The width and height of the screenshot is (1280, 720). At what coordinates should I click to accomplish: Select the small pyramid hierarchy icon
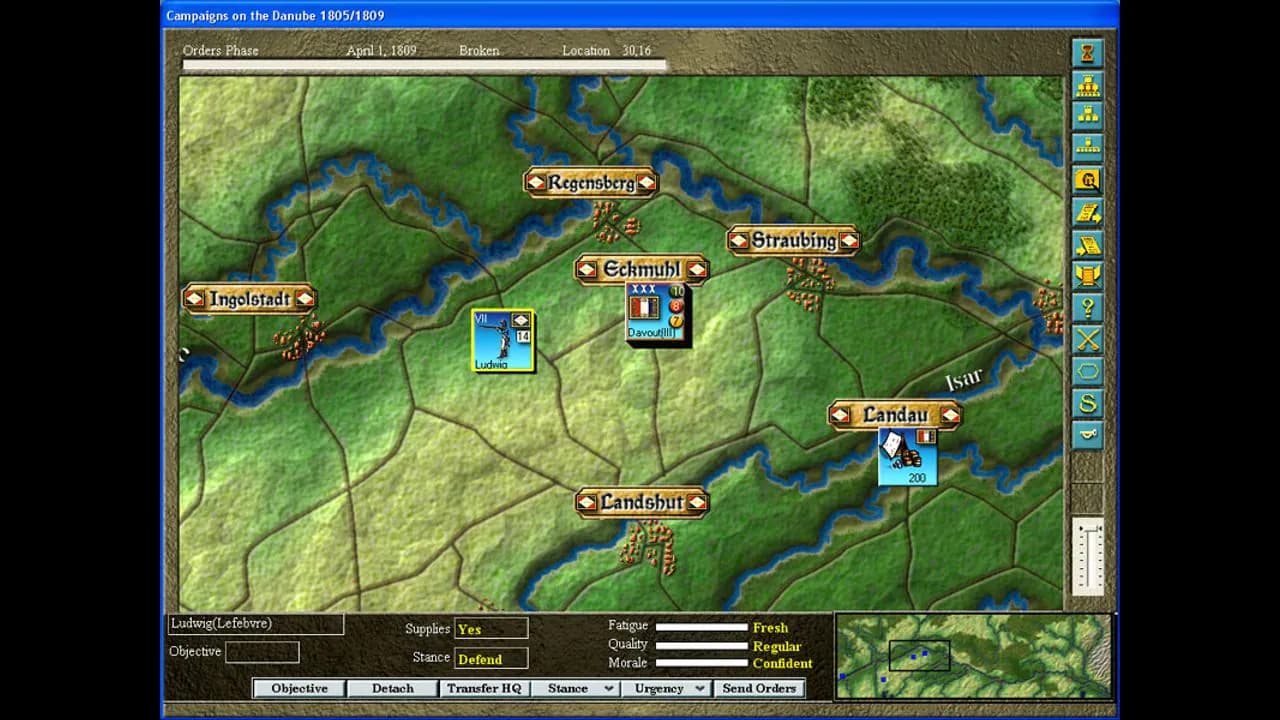(x=1087, y=148)
